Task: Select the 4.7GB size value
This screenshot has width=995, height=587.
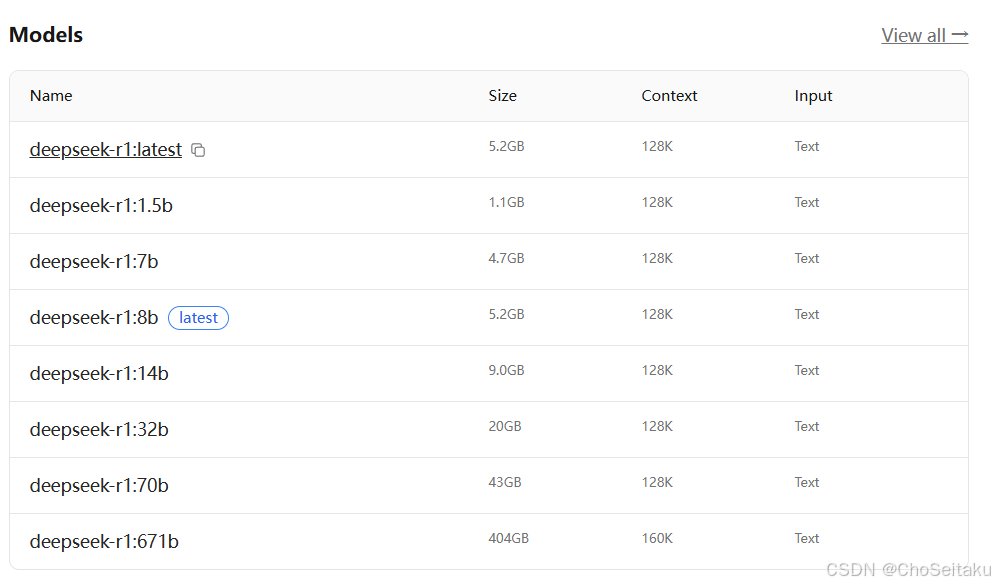Action: 506,258
